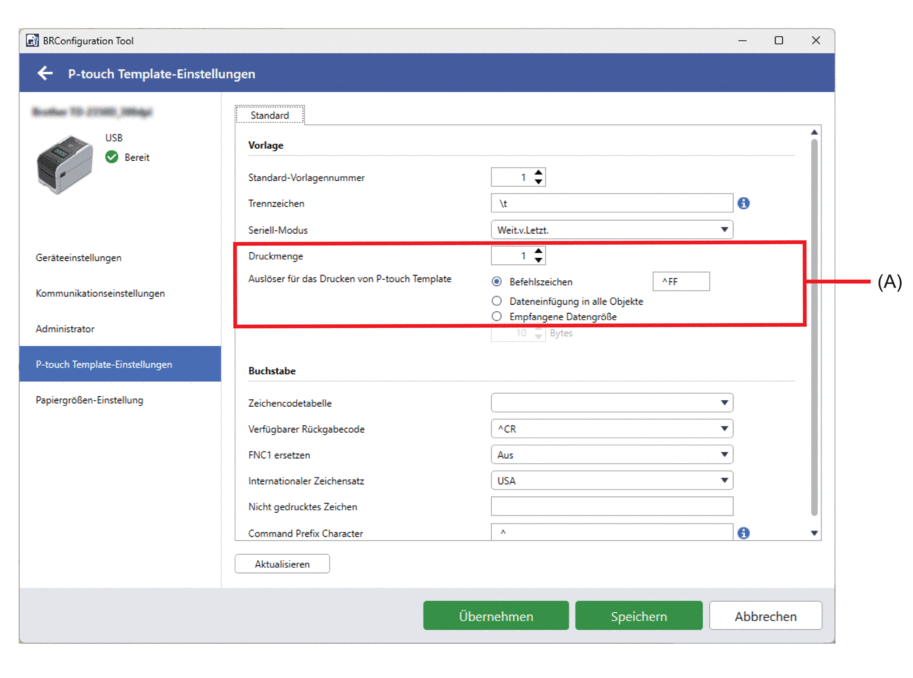The image size is (913, 678).
Task: Click the BRConfiguration Tool title bar icon
Action: [x=32, y=41]
